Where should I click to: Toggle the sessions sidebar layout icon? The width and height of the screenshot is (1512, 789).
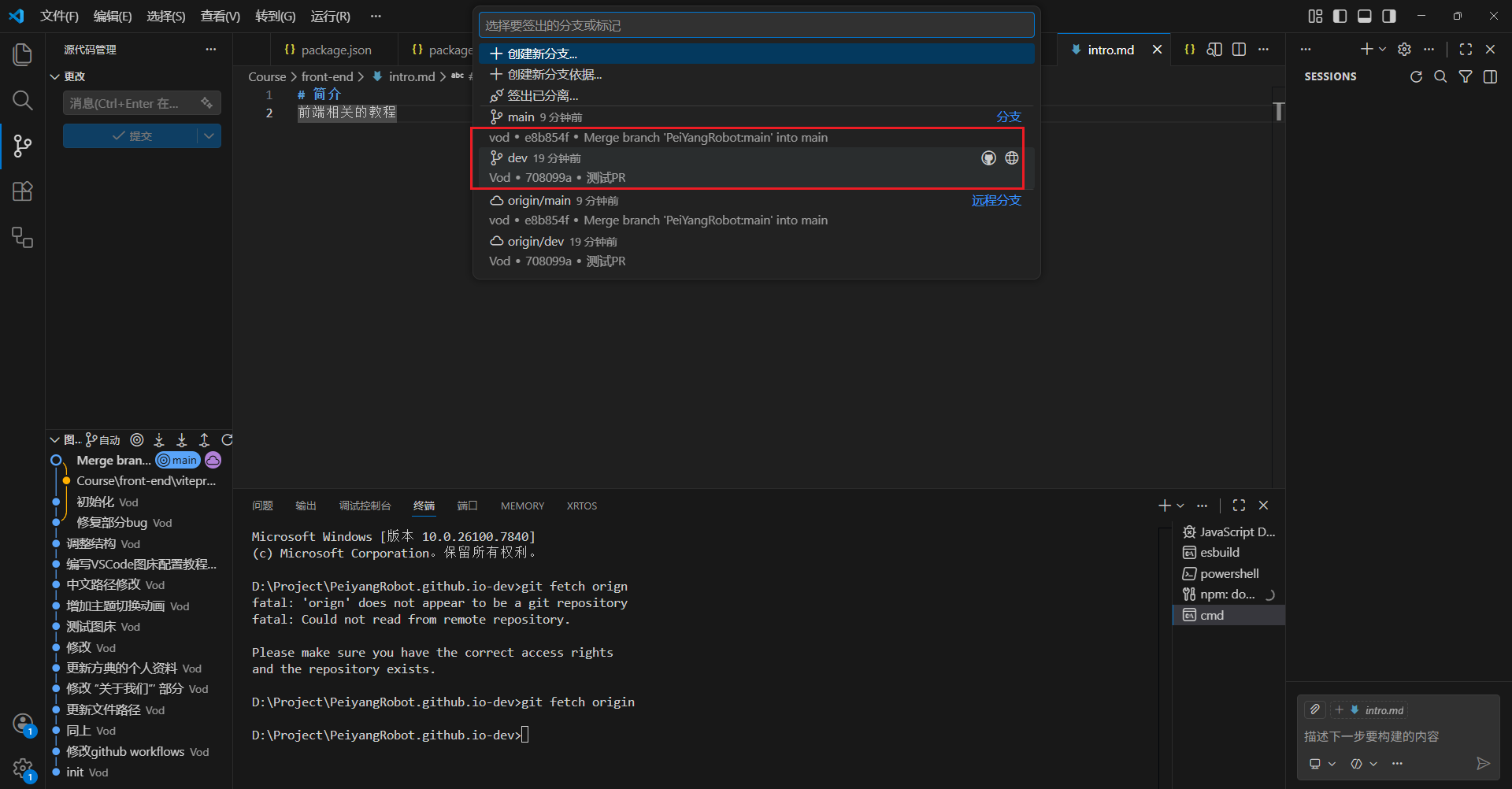pos(1490,76)
